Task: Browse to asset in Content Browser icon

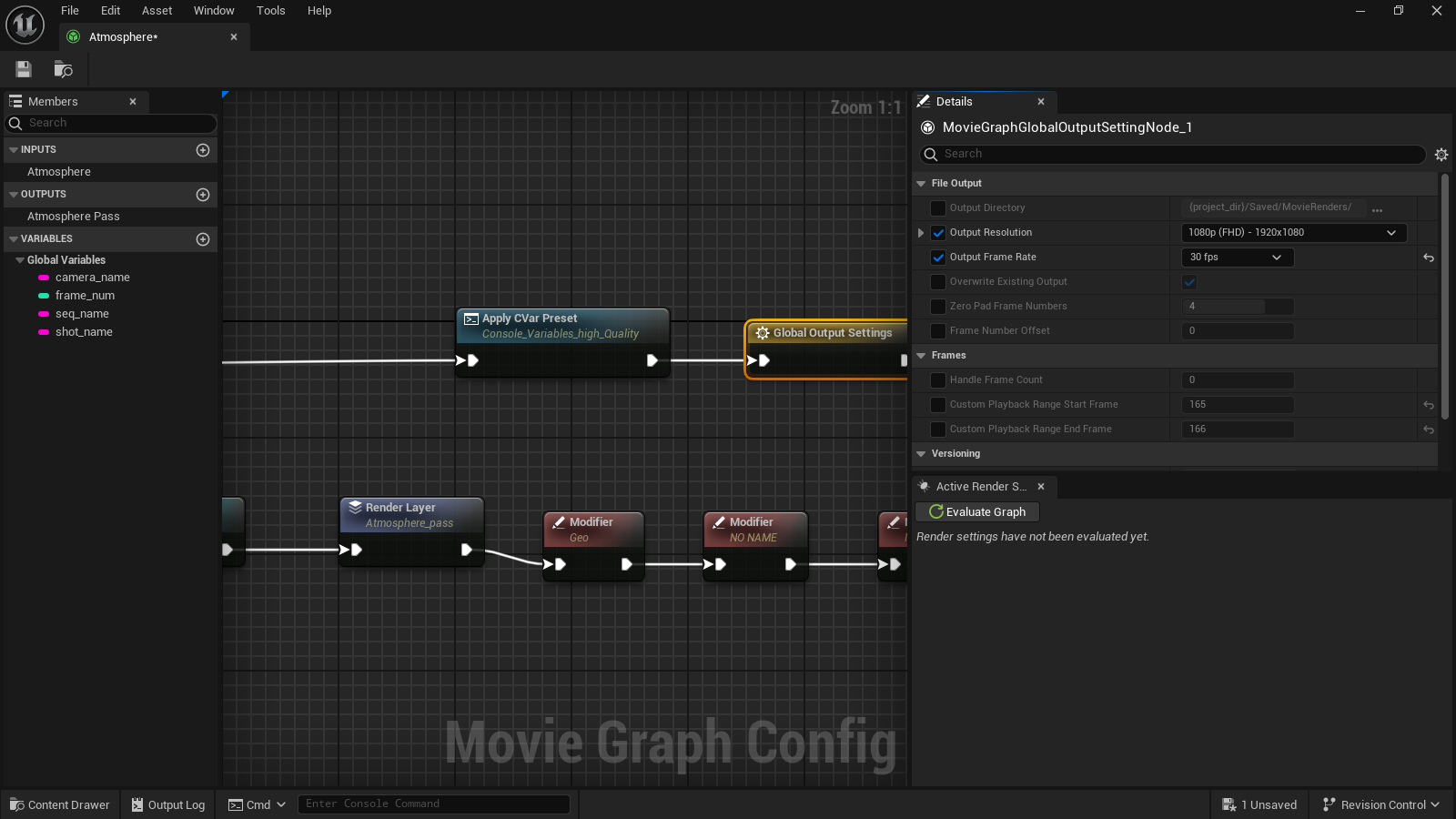Action: pos(63,69)
